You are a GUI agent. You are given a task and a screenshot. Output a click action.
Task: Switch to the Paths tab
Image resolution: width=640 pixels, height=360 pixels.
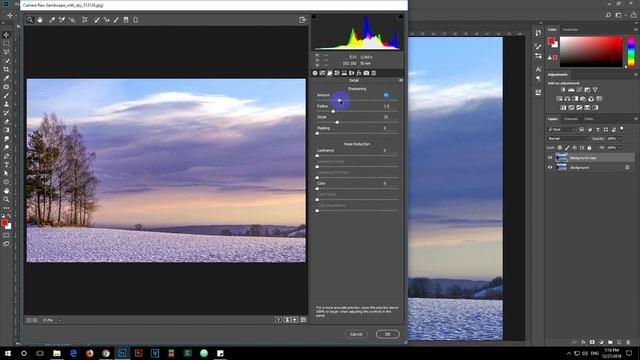(589, 119)
